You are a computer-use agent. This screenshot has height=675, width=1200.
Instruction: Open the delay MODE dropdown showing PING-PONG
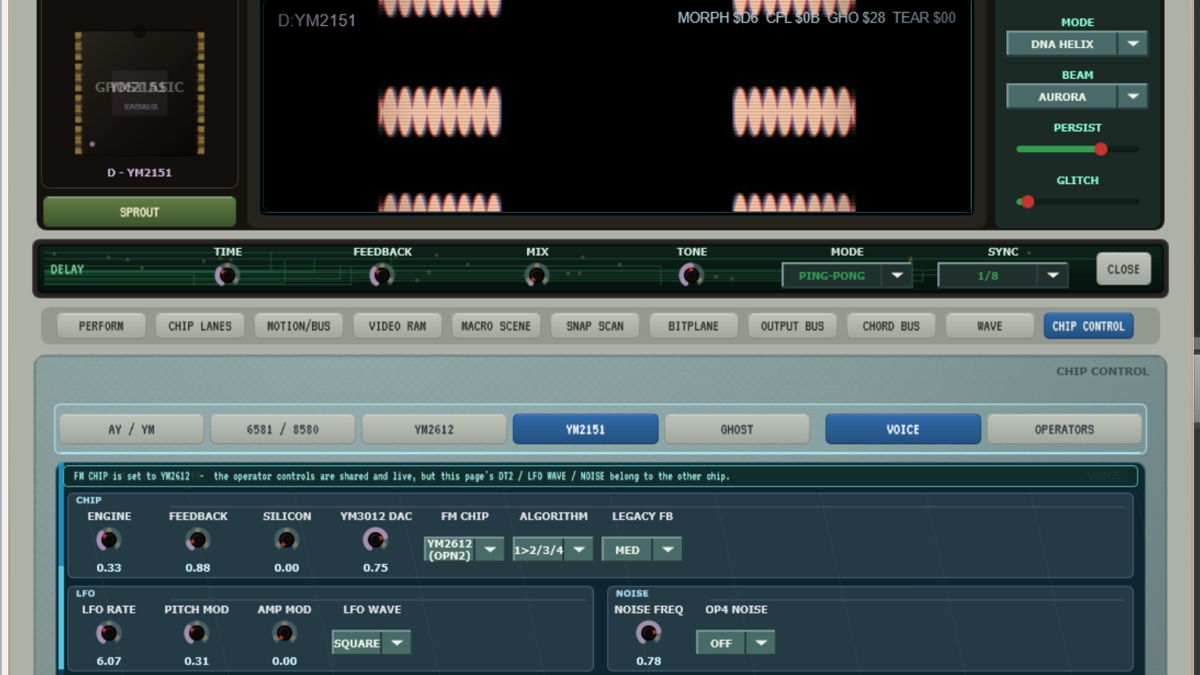coord(847,275)
